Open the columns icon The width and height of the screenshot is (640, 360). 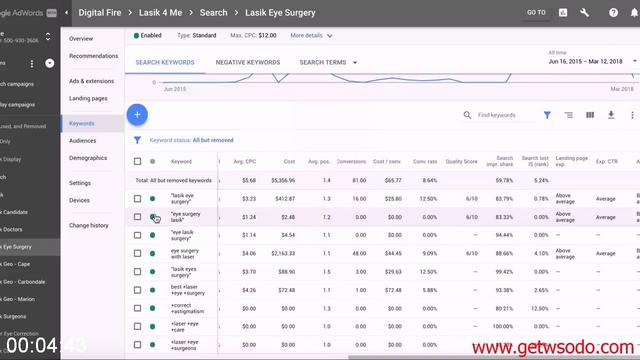click(590, 115)
